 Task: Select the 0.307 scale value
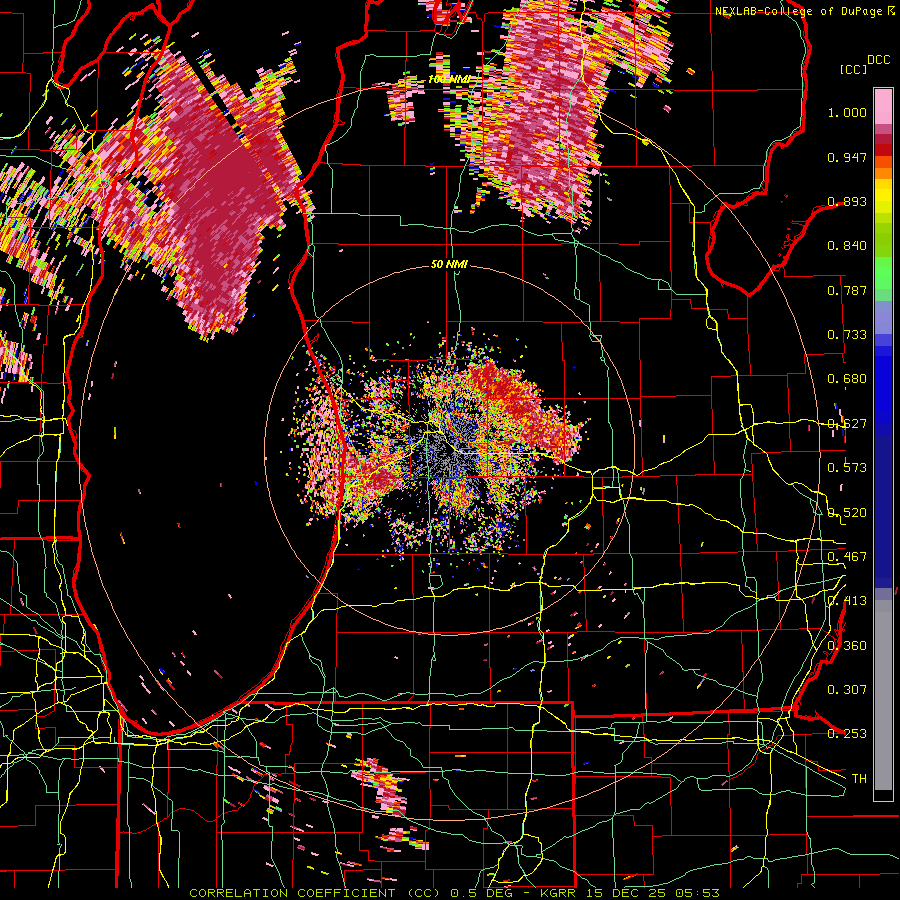[x=847, y=690]
